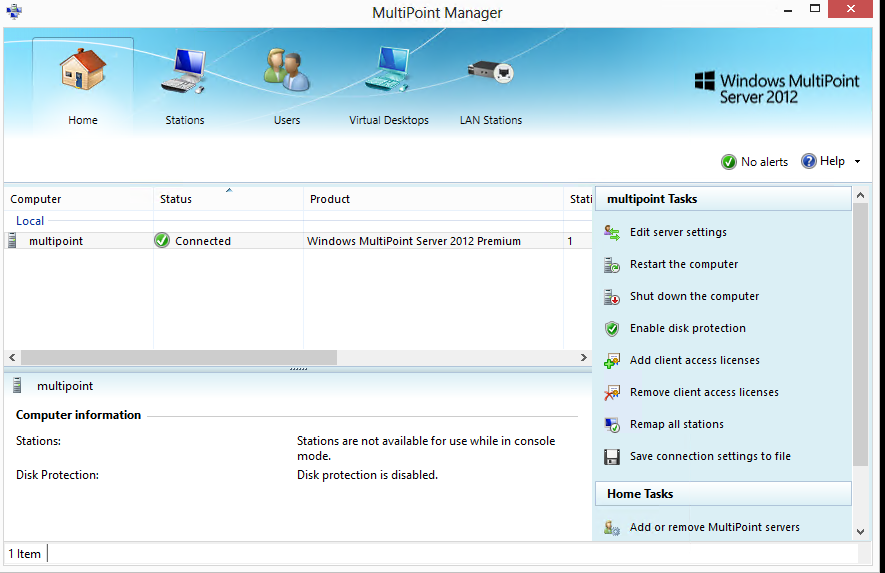885x573 pixels.
Task: Click the list horizontal scroll left arrow
Action: (x=12, y=357)
